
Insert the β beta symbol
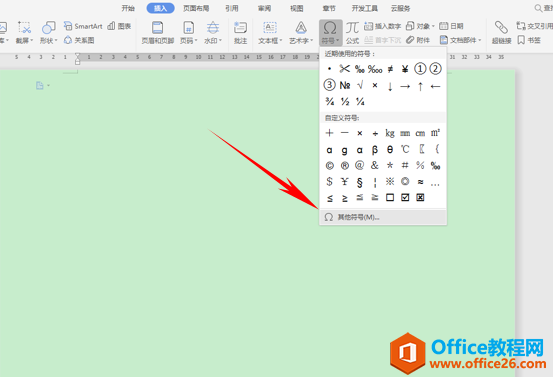375,150
